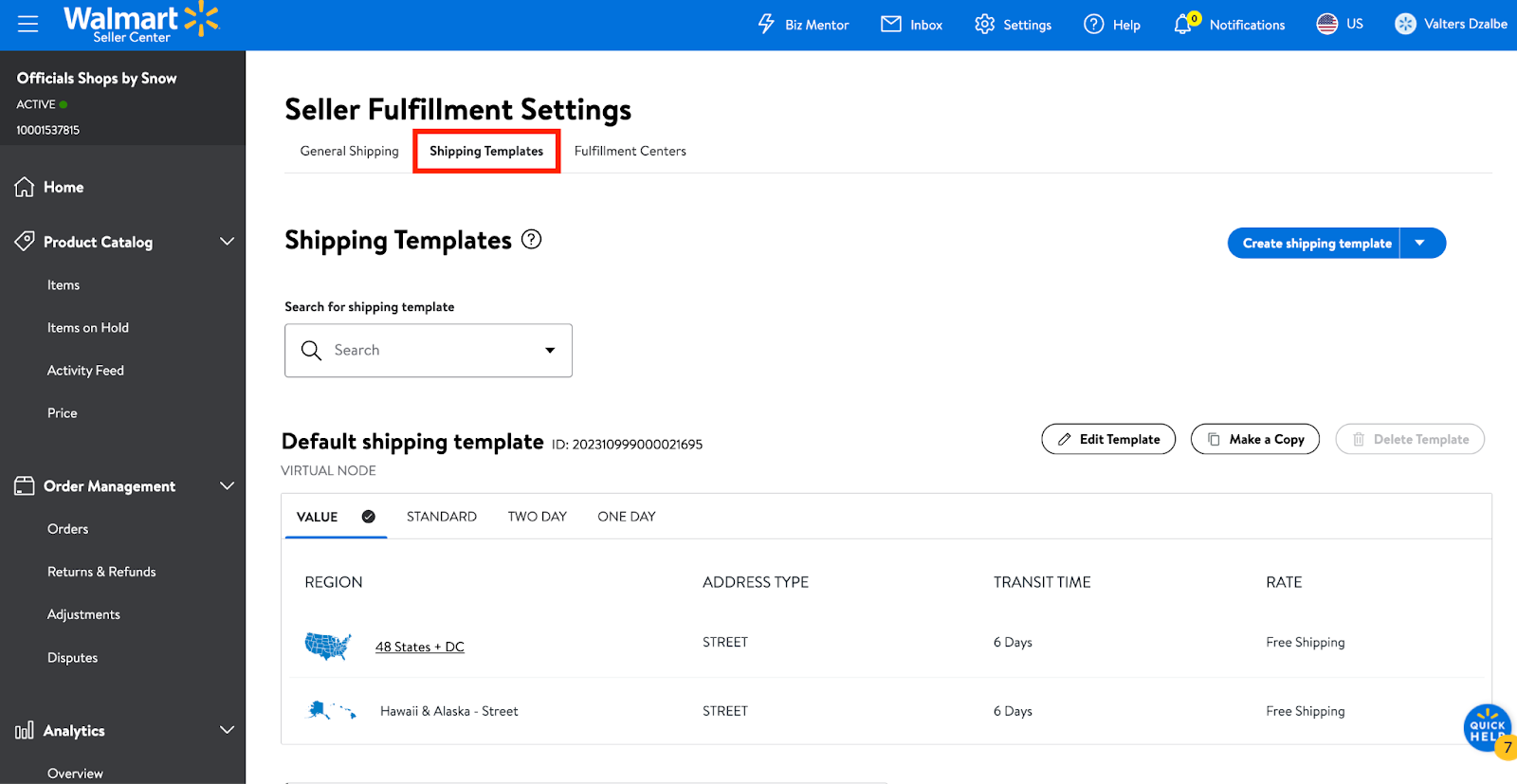The width and height of the screenshot is (1517, 784).
Task: Open Analytics Overview page
Action: (x=75, y=773)
